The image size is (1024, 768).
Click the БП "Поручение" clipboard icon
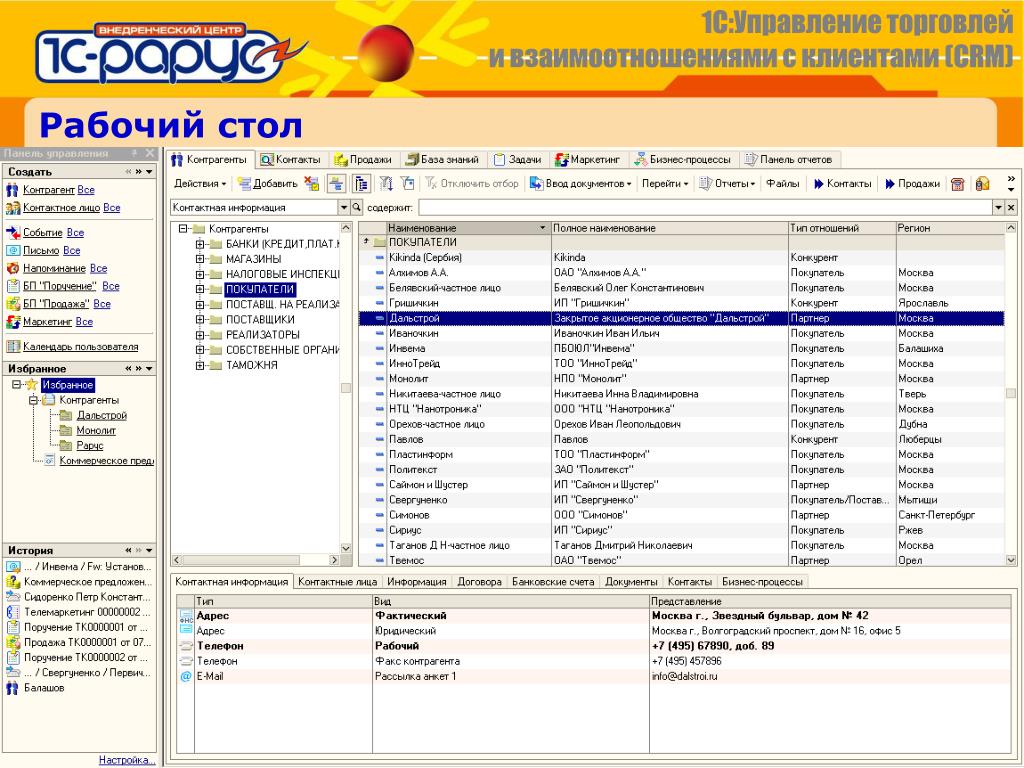point(12,286)
